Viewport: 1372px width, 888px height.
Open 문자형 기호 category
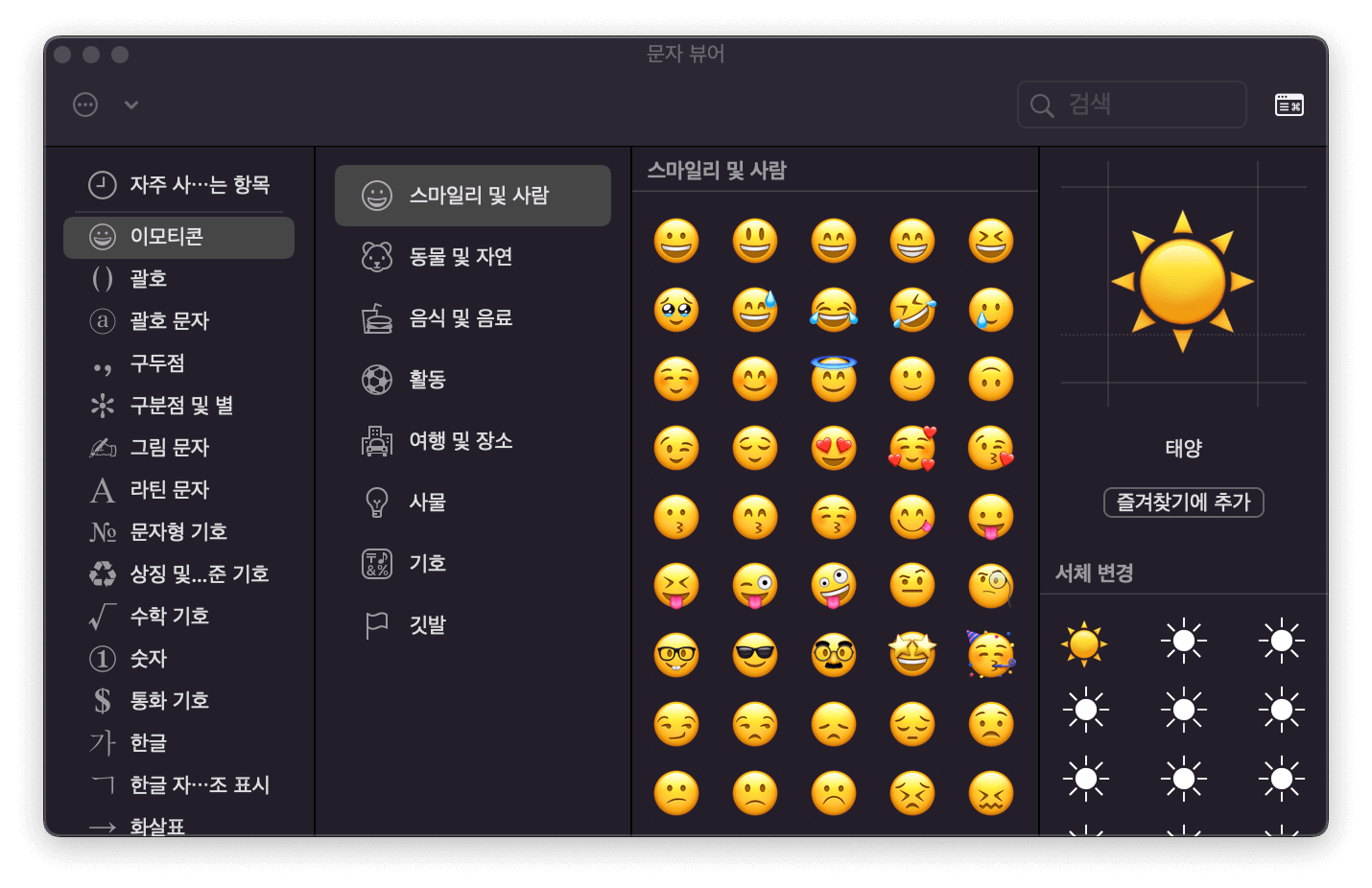click(178, 532)
